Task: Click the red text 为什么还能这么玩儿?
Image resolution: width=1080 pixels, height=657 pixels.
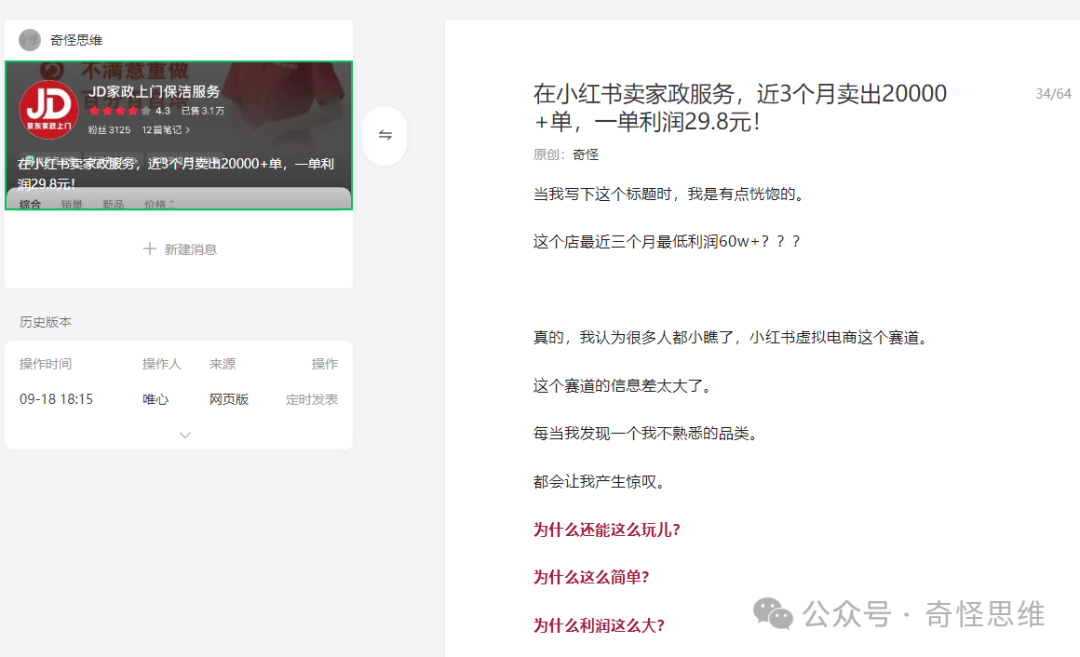Action: 607,530
